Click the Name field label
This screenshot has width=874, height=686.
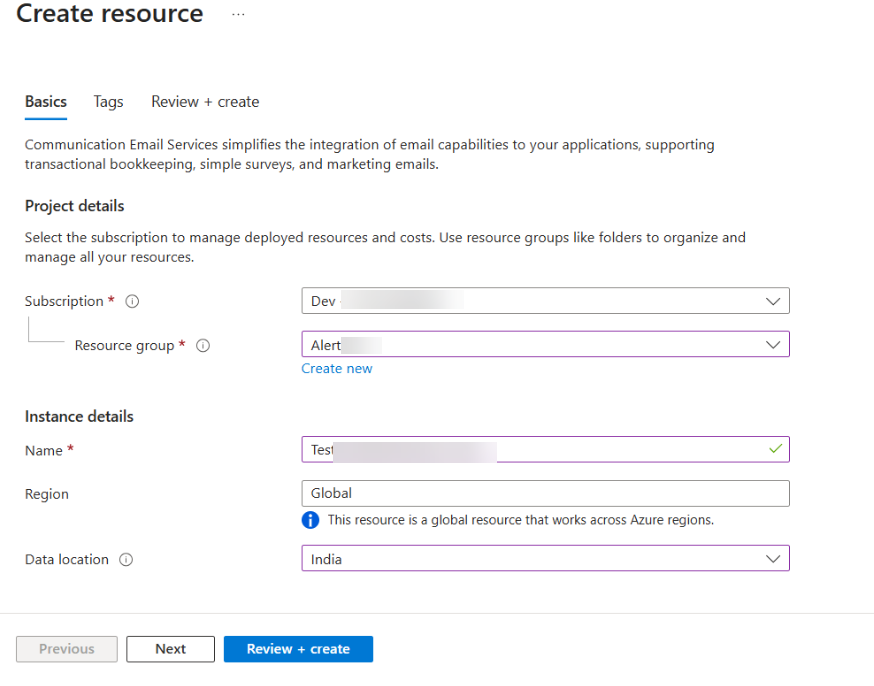(x=43, y=451)
